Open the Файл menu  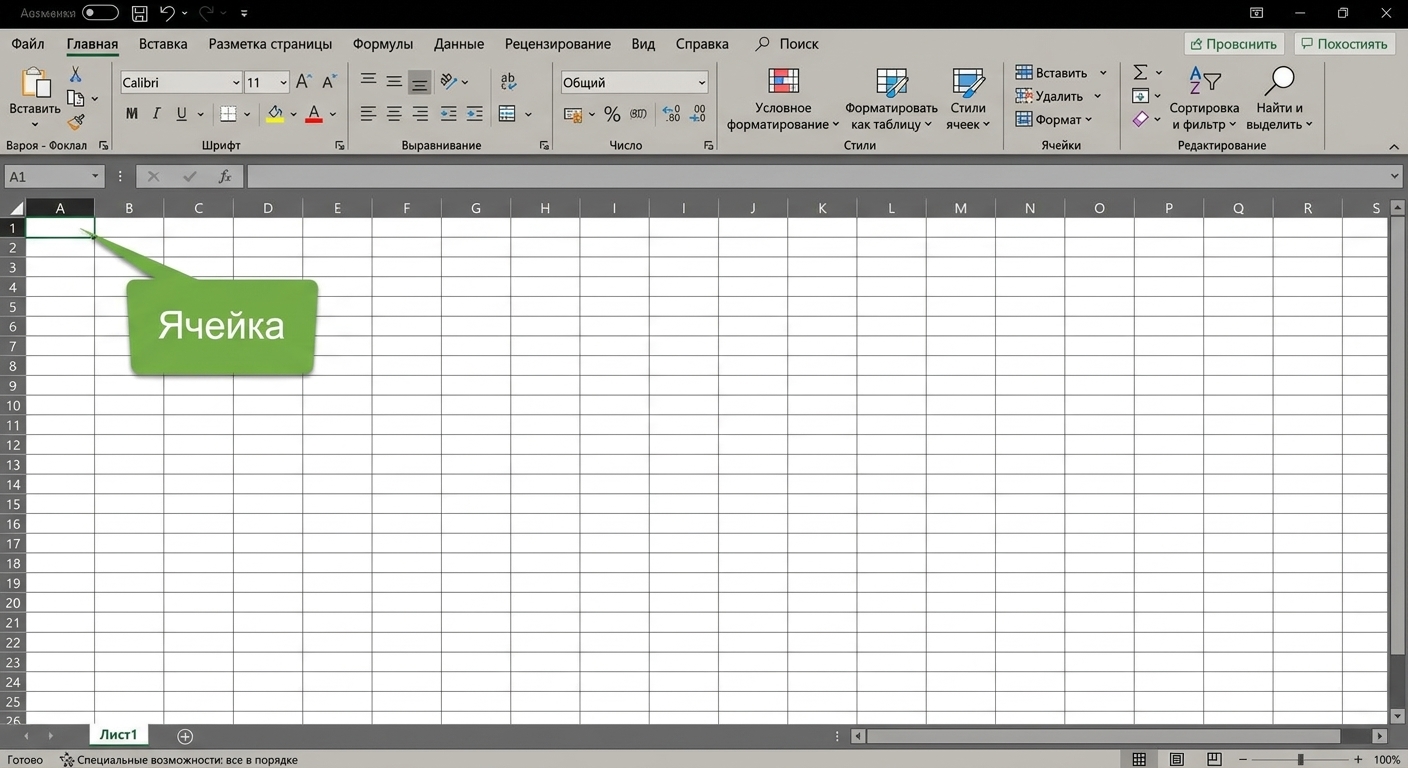pos(28,44)
